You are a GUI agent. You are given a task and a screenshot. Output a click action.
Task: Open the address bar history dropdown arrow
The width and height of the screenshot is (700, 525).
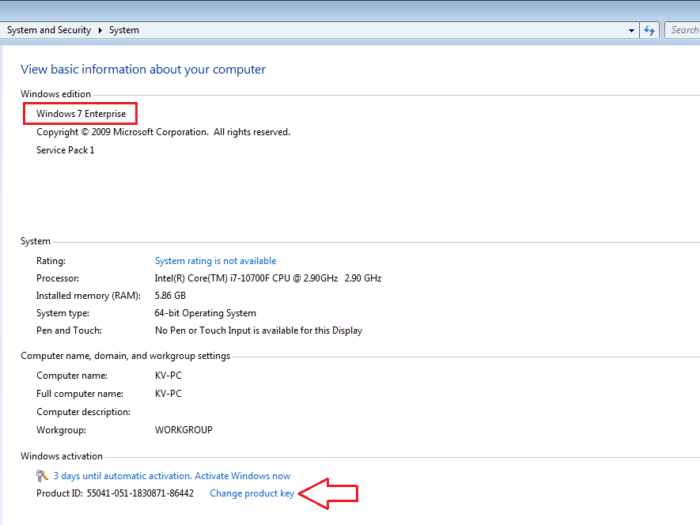coord(631,30)
